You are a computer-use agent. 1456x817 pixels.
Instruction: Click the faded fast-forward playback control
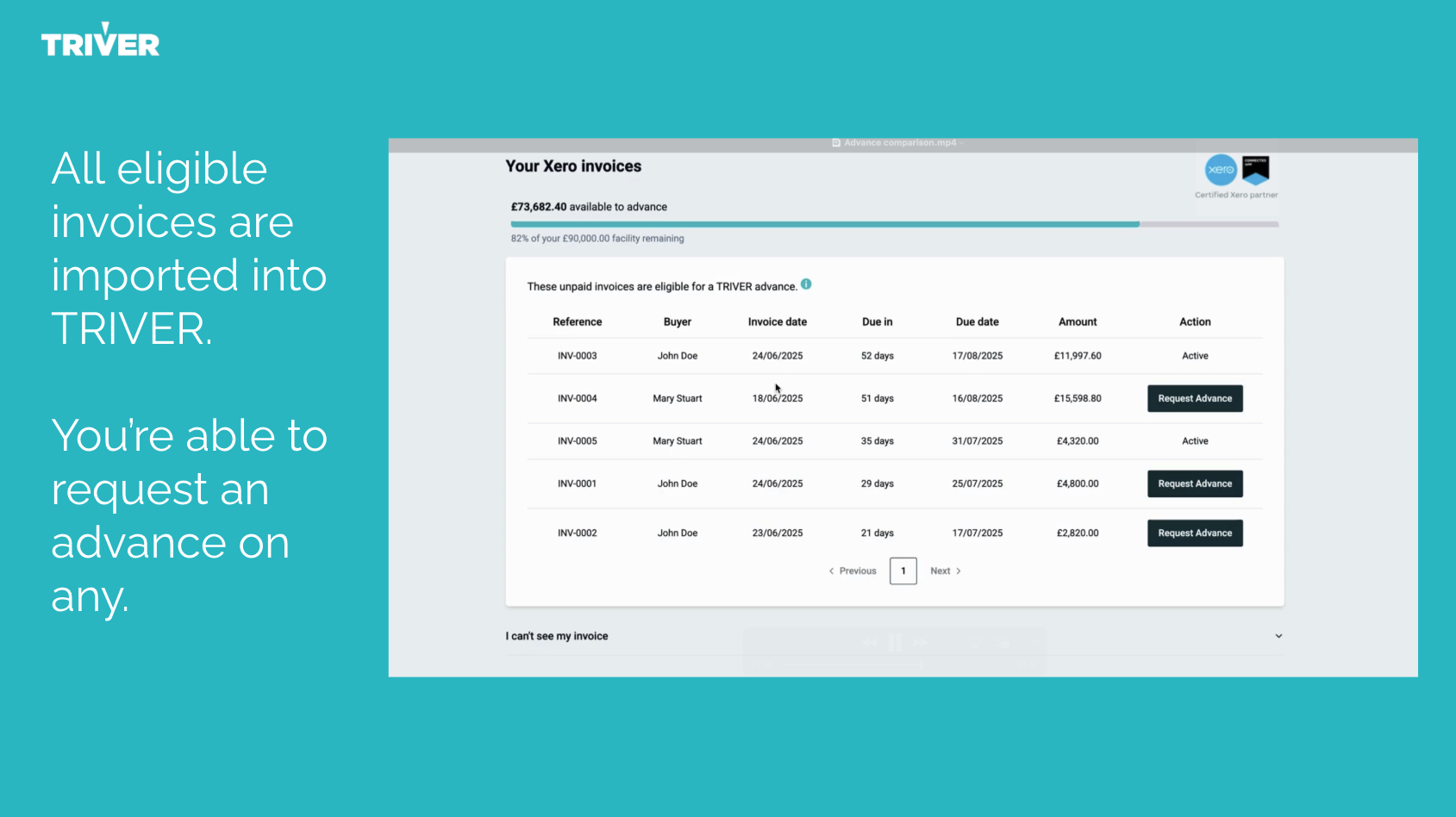[x=920, y=642]
